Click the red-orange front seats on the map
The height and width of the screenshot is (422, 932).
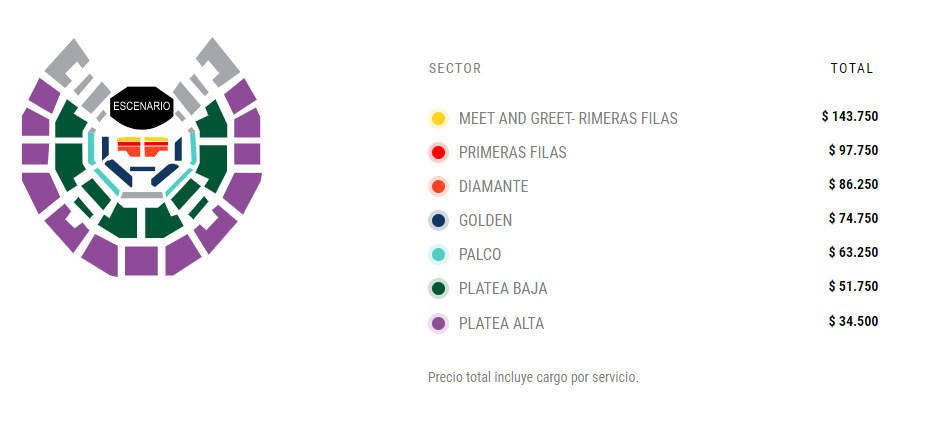[x=142, y=149]
